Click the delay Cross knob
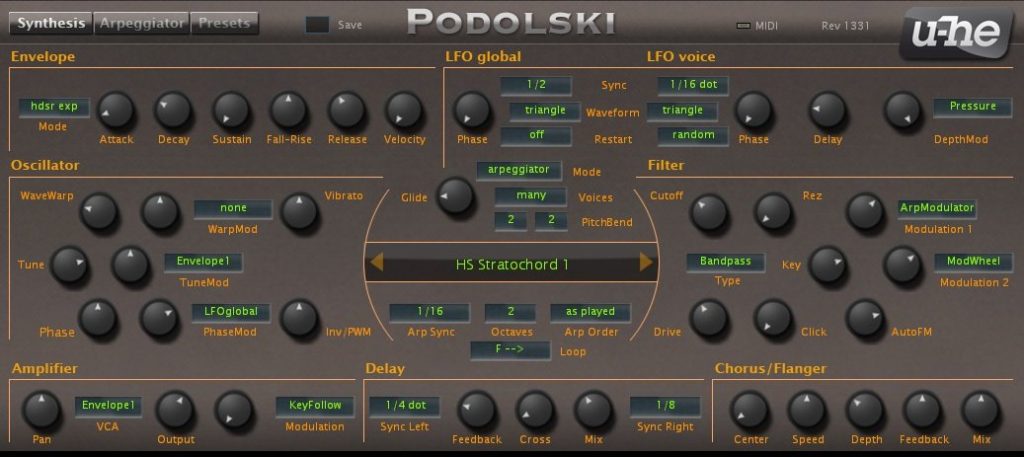Screen dimensions: 1024x457 pos(535,410)
